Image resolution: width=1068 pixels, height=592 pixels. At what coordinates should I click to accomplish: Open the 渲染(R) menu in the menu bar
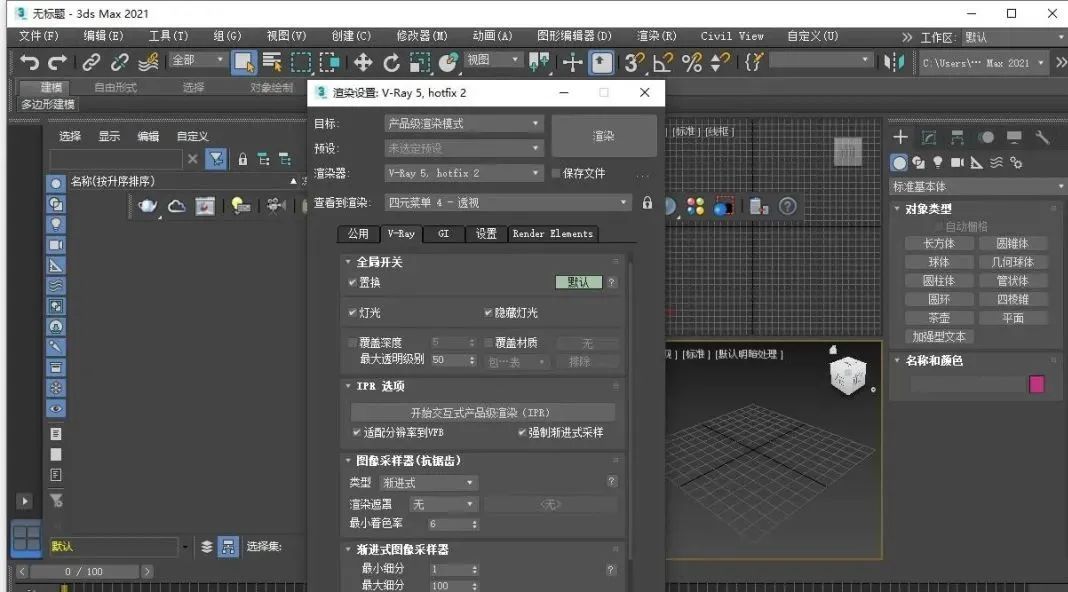pyautogui.click(x=655, y=35)
